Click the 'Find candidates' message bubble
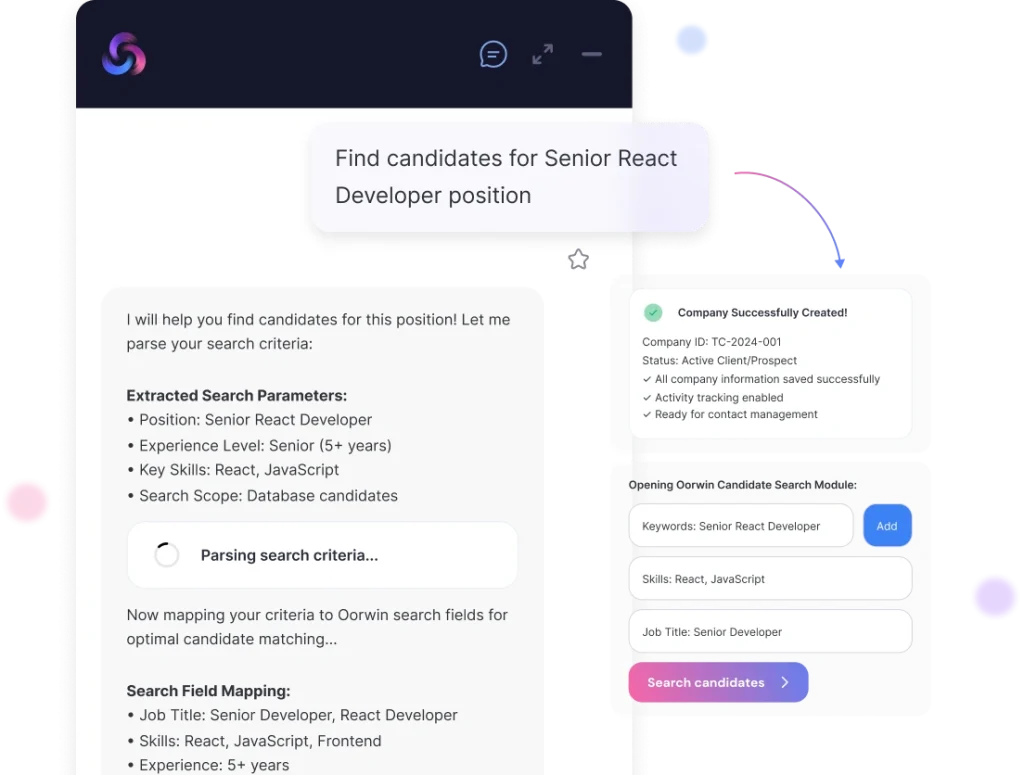 tap(508, 177)
